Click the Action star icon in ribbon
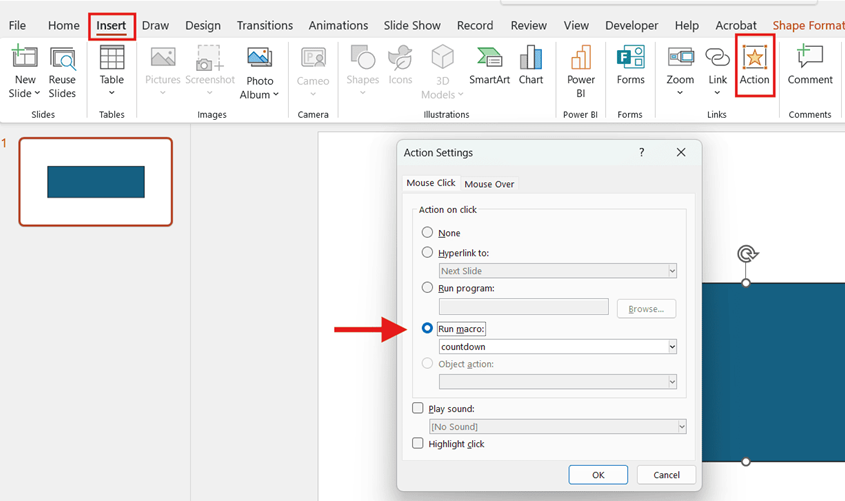 754,59
